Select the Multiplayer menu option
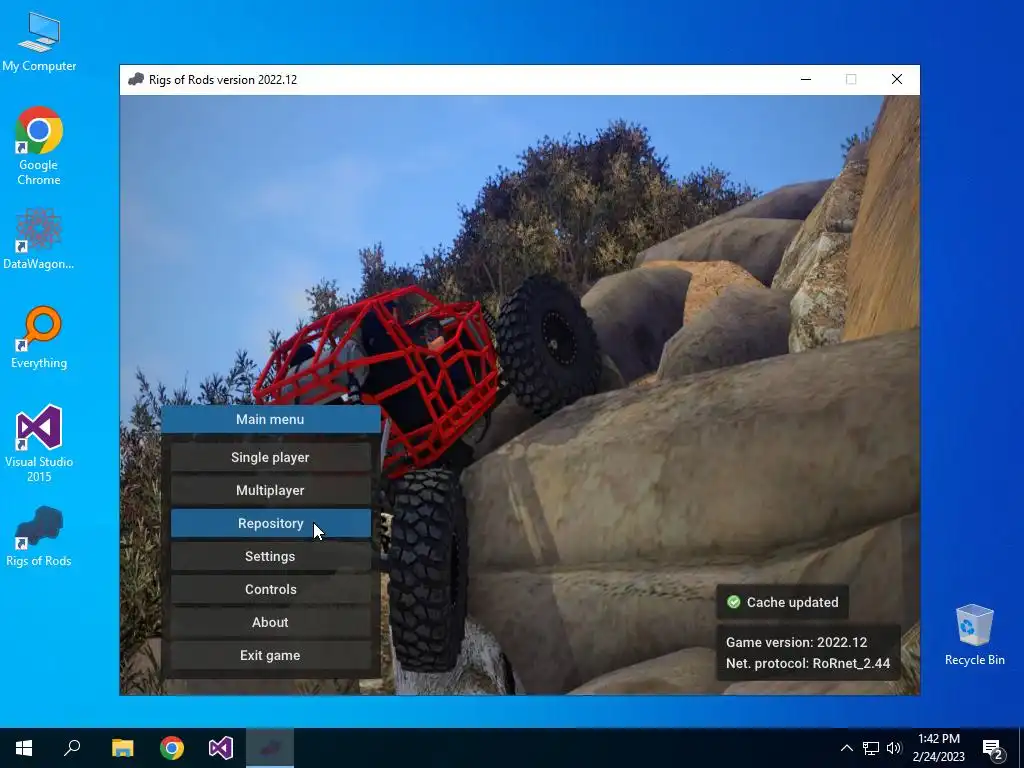 270,490
